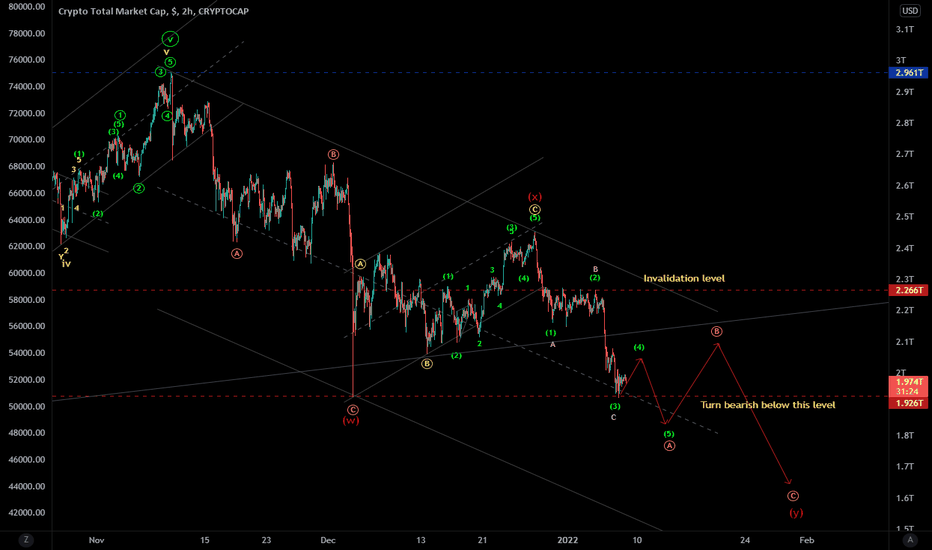Open the USD currency selector
This screenshot has height=550, width=932.
point(910,11)
